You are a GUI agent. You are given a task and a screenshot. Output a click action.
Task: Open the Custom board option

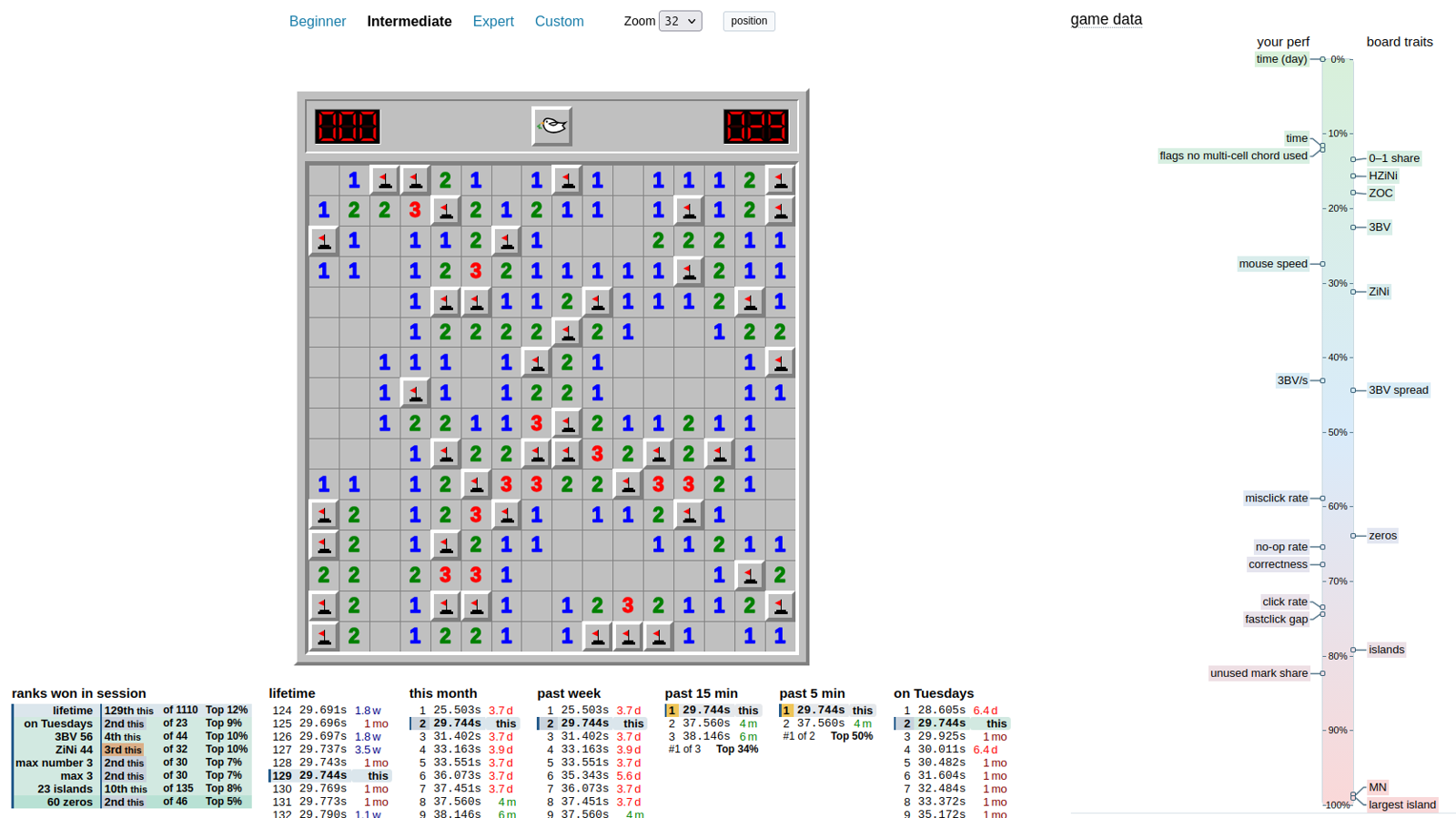(560, 21)
